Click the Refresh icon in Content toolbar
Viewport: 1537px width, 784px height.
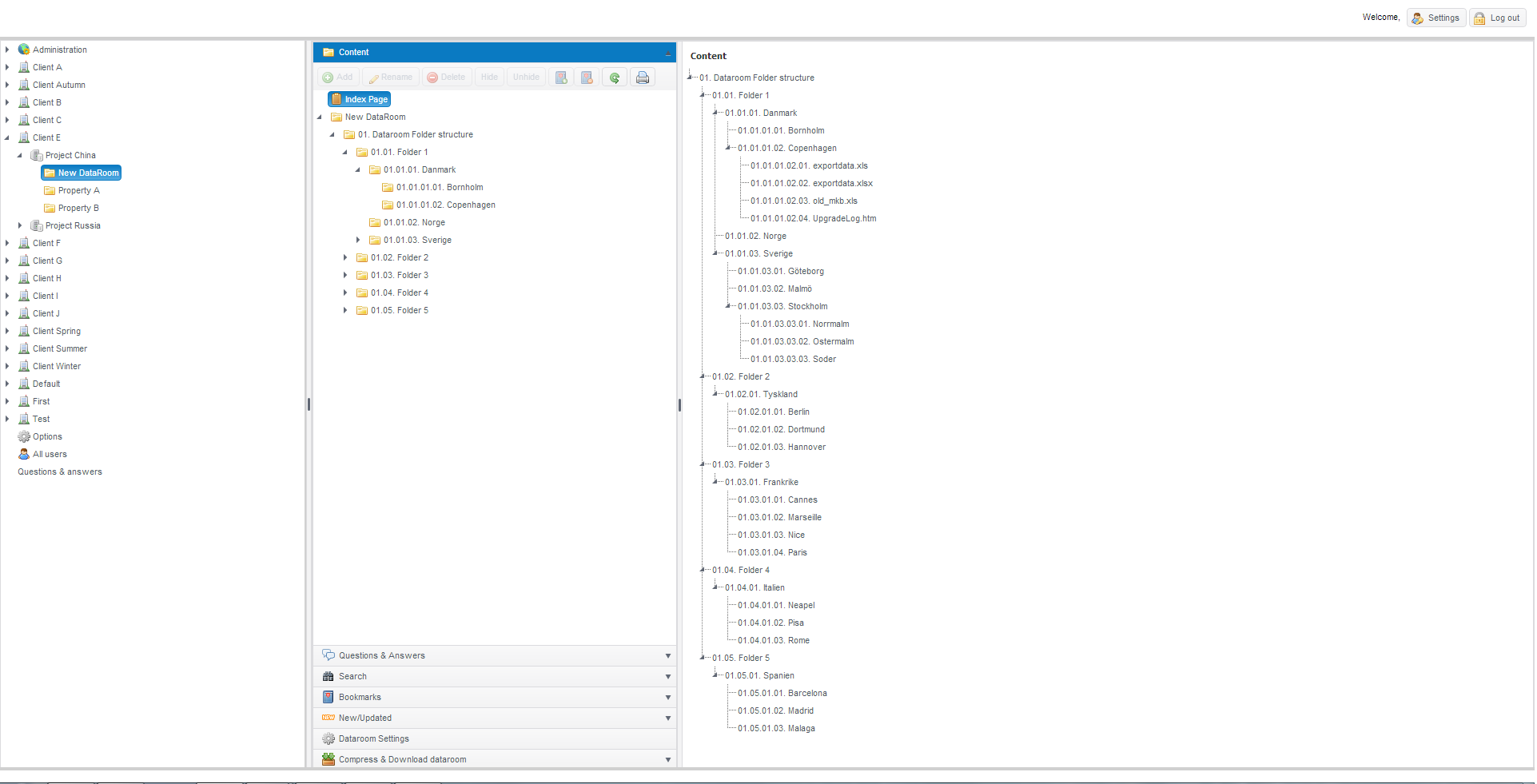[x=614, y=78]
